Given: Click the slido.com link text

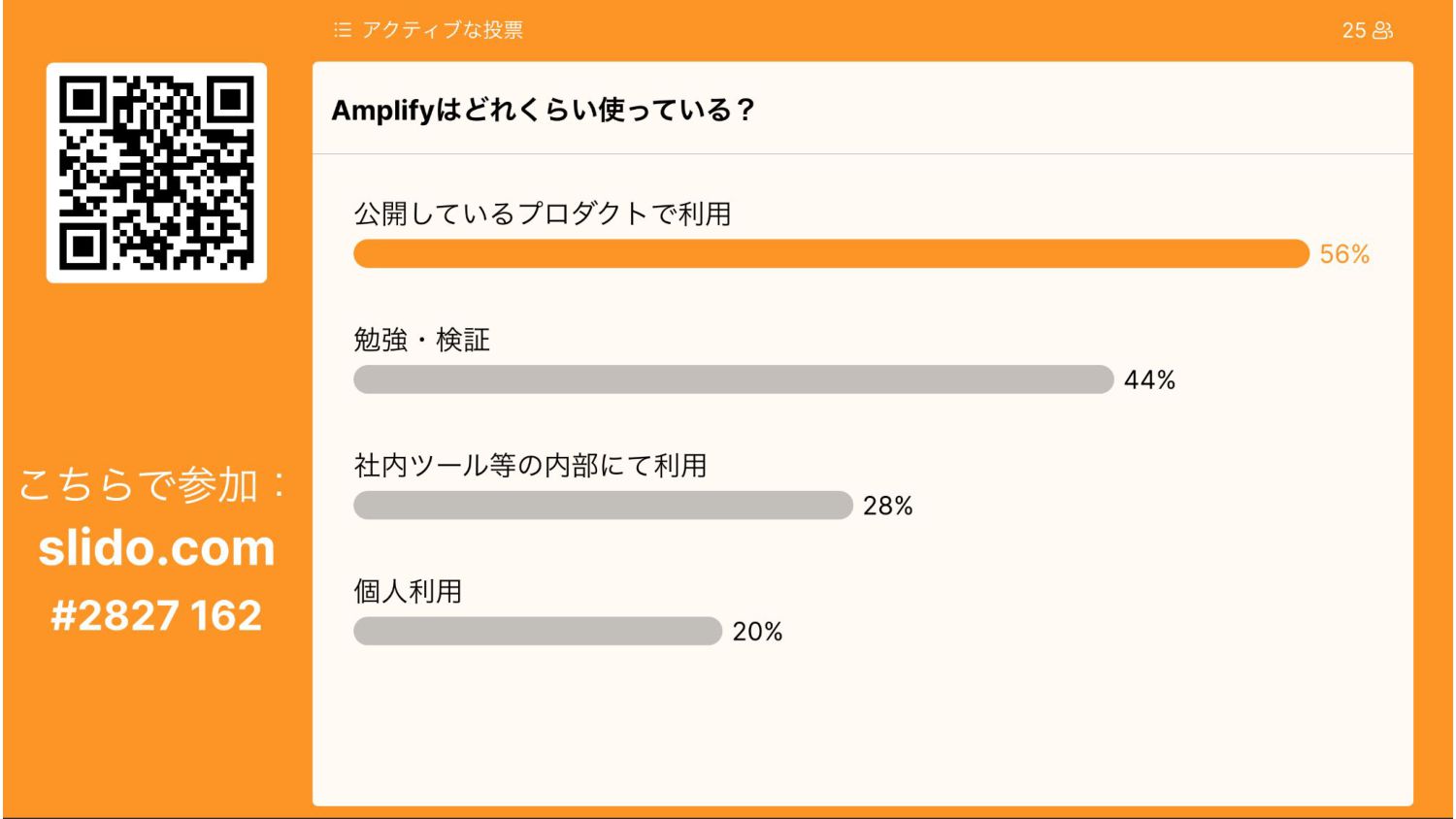Looking at the screenshot, I should (x=156, y=548).
